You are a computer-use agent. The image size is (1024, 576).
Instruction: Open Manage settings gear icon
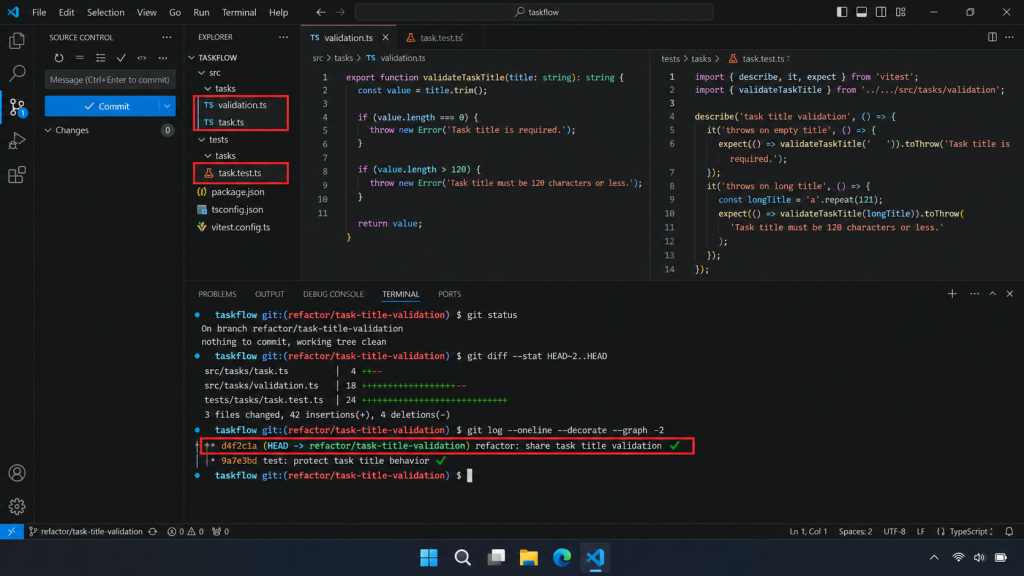pyautogui.click(x=17, y=506)
